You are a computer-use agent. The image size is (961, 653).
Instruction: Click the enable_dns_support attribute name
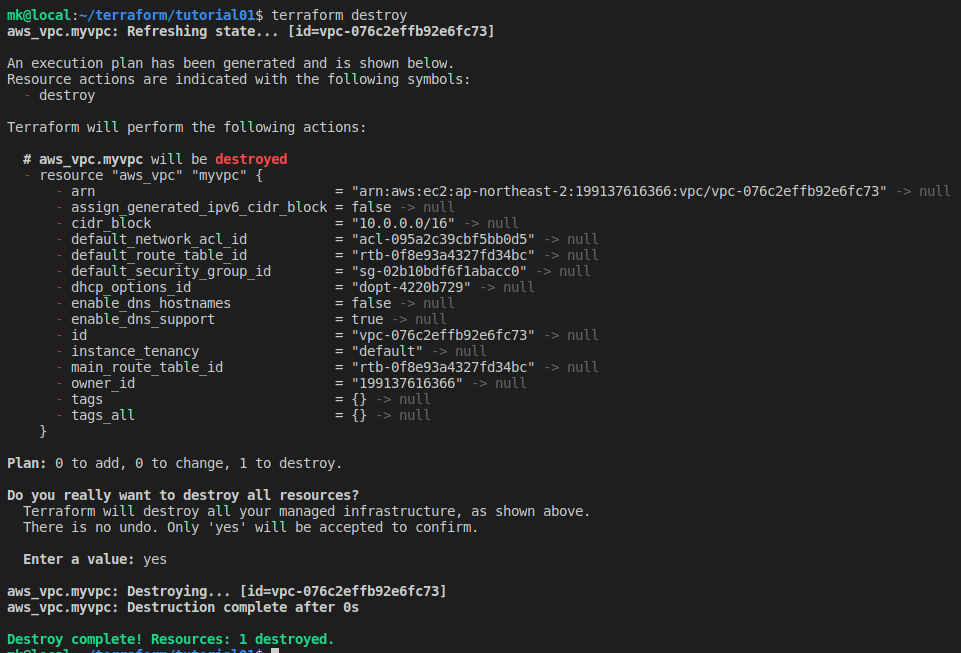[143, 319]
